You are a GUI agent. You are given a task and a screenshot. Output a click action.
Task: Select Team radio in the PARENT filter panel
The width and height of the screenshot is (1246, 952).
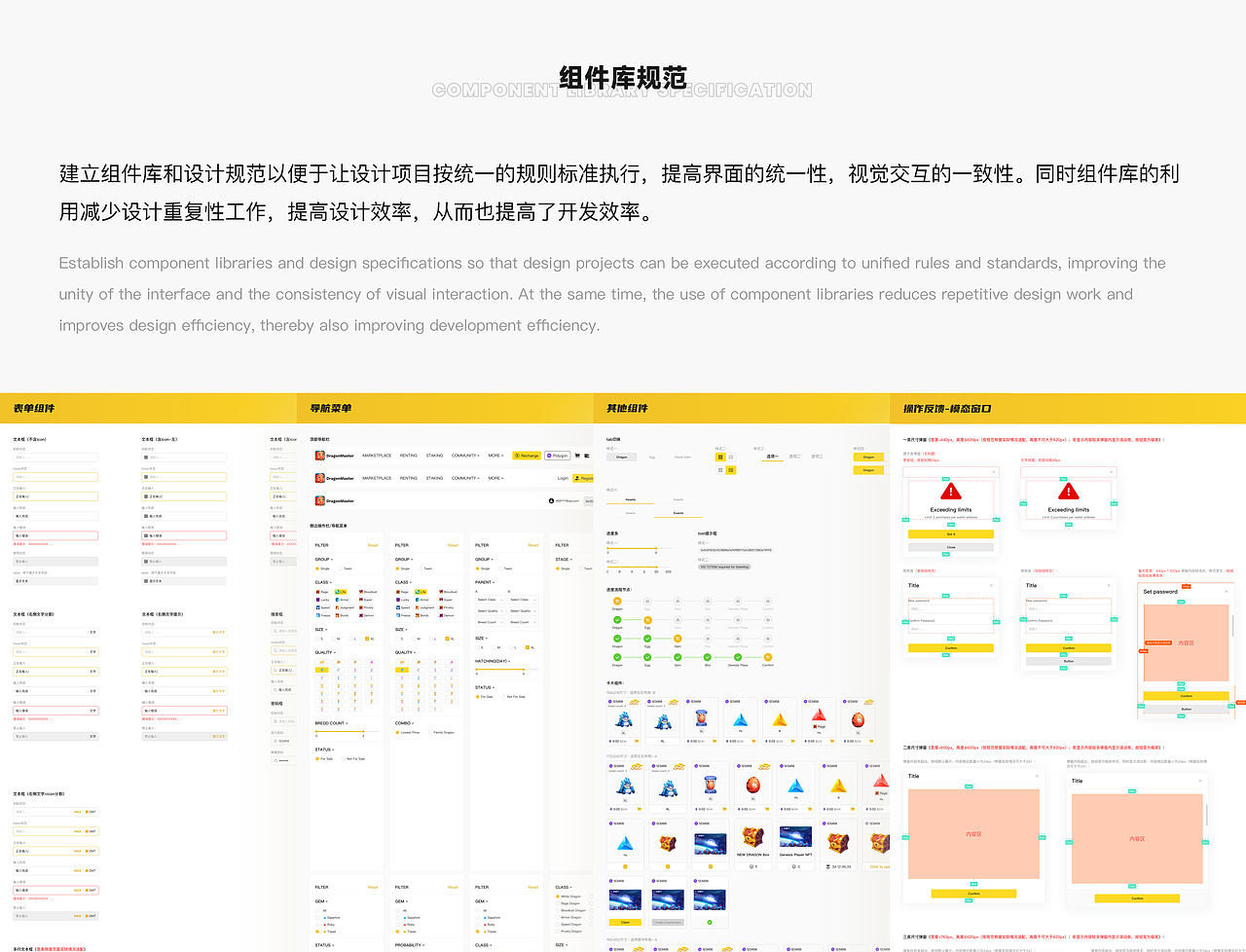(x=505, y=568)
